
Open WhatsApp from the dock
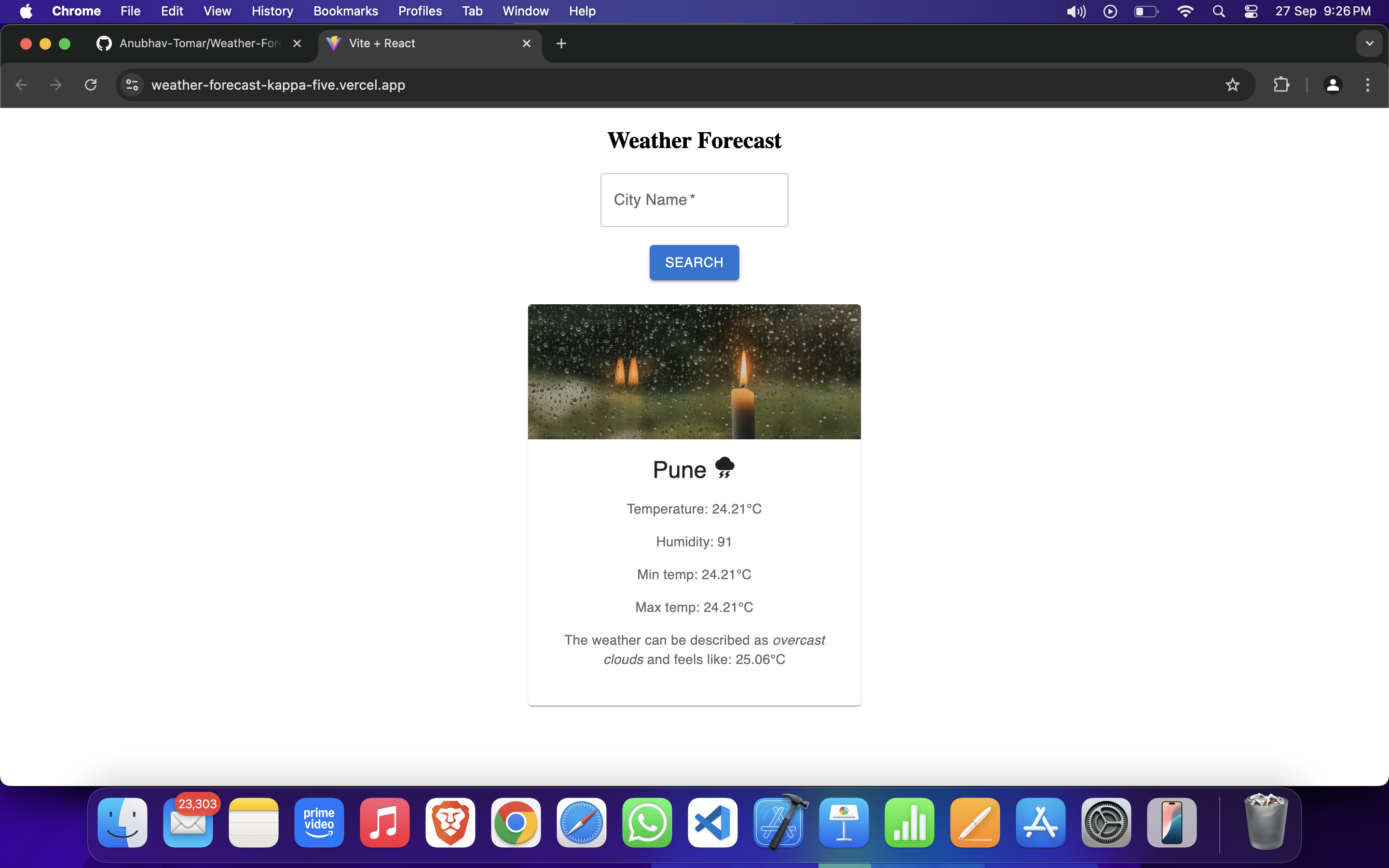pyautogui.click(x=647, y=823)
